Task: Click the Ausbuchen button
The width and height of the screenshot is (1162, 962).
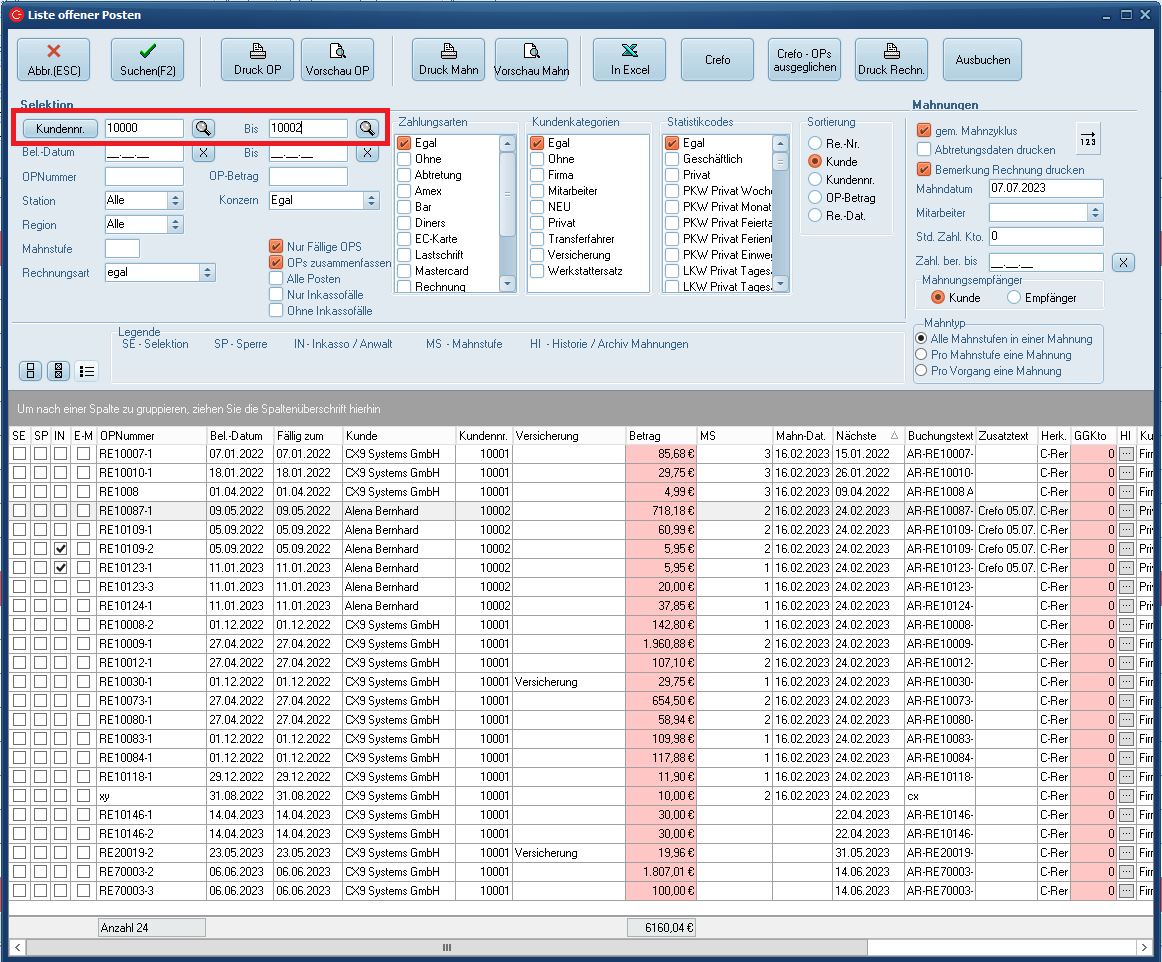Action: [x=982, y=60]
